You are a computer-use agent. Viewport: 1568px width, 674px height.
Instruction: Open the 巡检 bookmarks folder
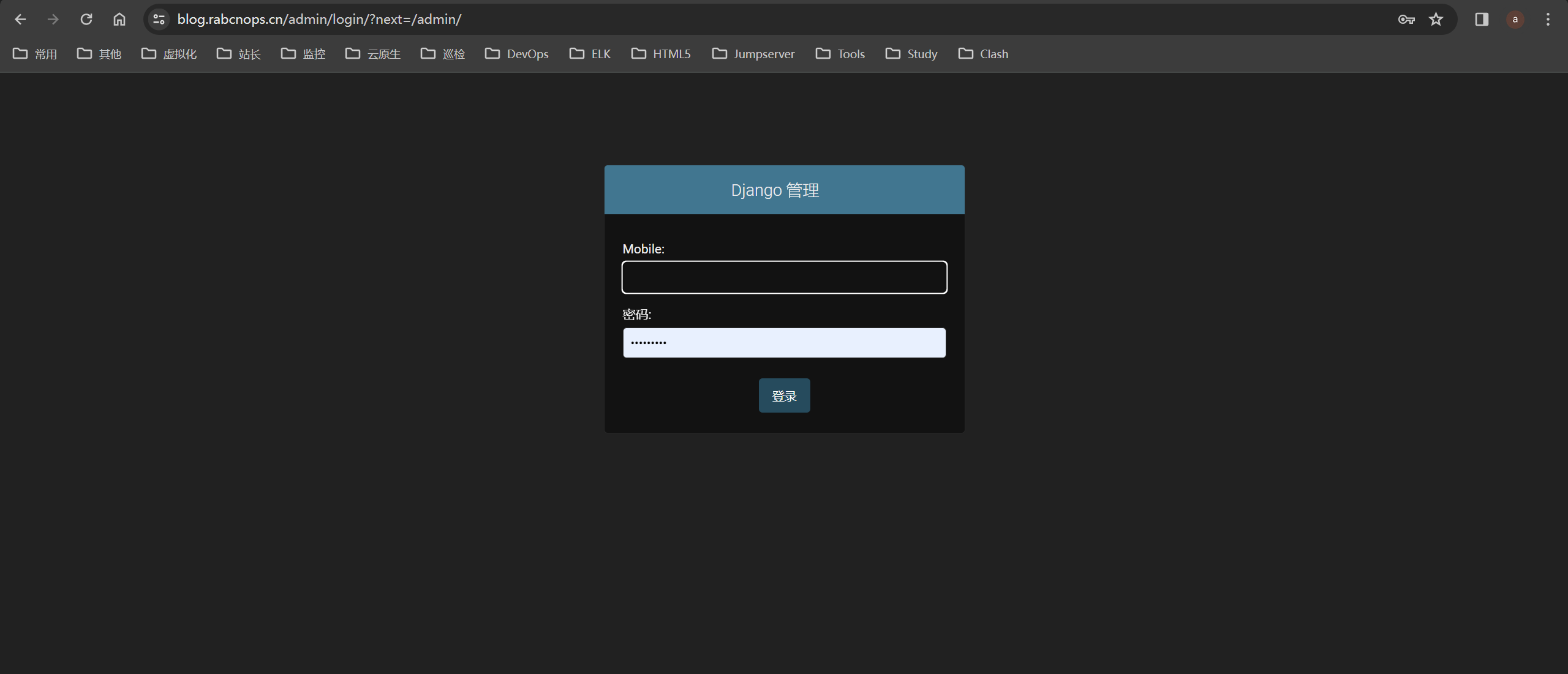tap(443, 54)
